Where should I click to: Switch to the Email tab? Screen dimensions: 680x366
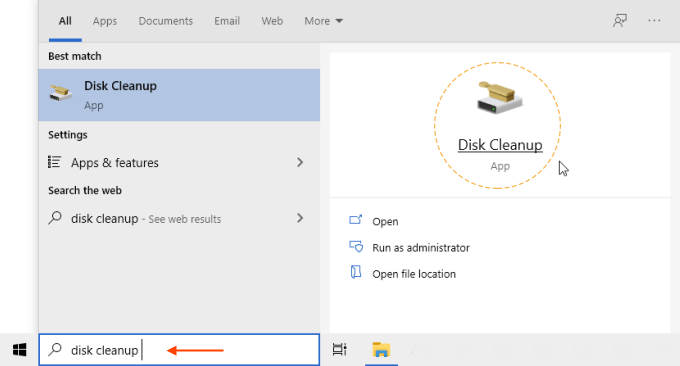227,21
